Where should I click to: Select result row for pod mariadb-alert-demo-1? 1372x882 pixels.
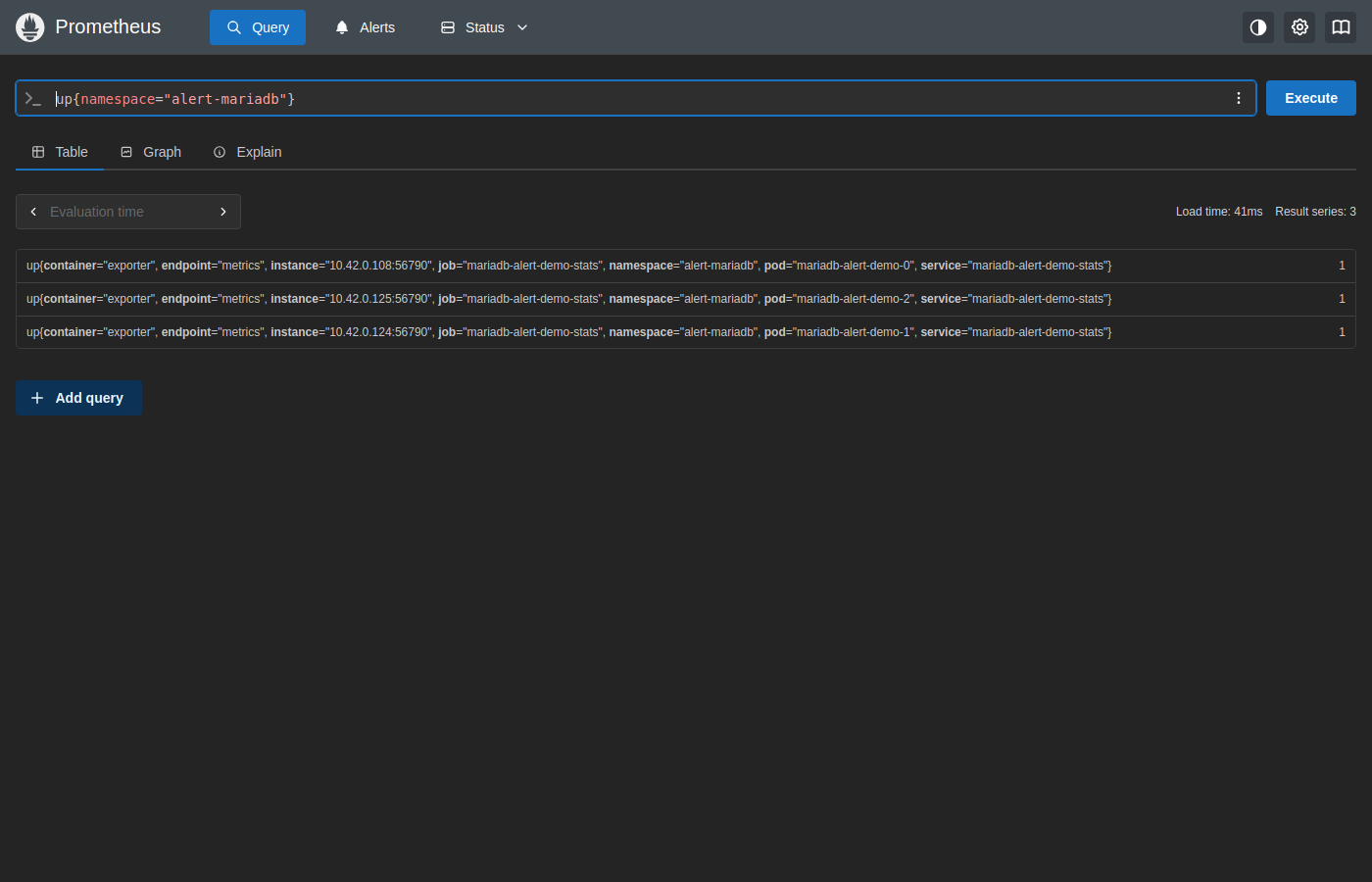[x=685, y=332]
